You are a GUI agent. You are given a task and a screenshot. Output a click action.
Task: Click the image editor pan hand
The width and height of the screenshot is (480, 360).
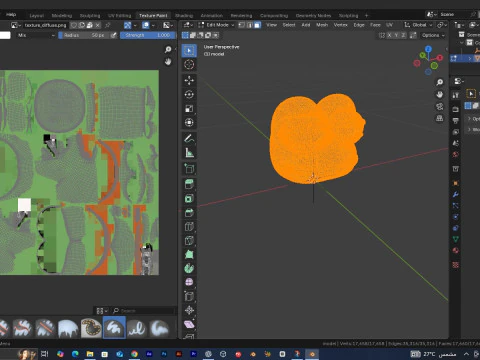pos(168,62)
